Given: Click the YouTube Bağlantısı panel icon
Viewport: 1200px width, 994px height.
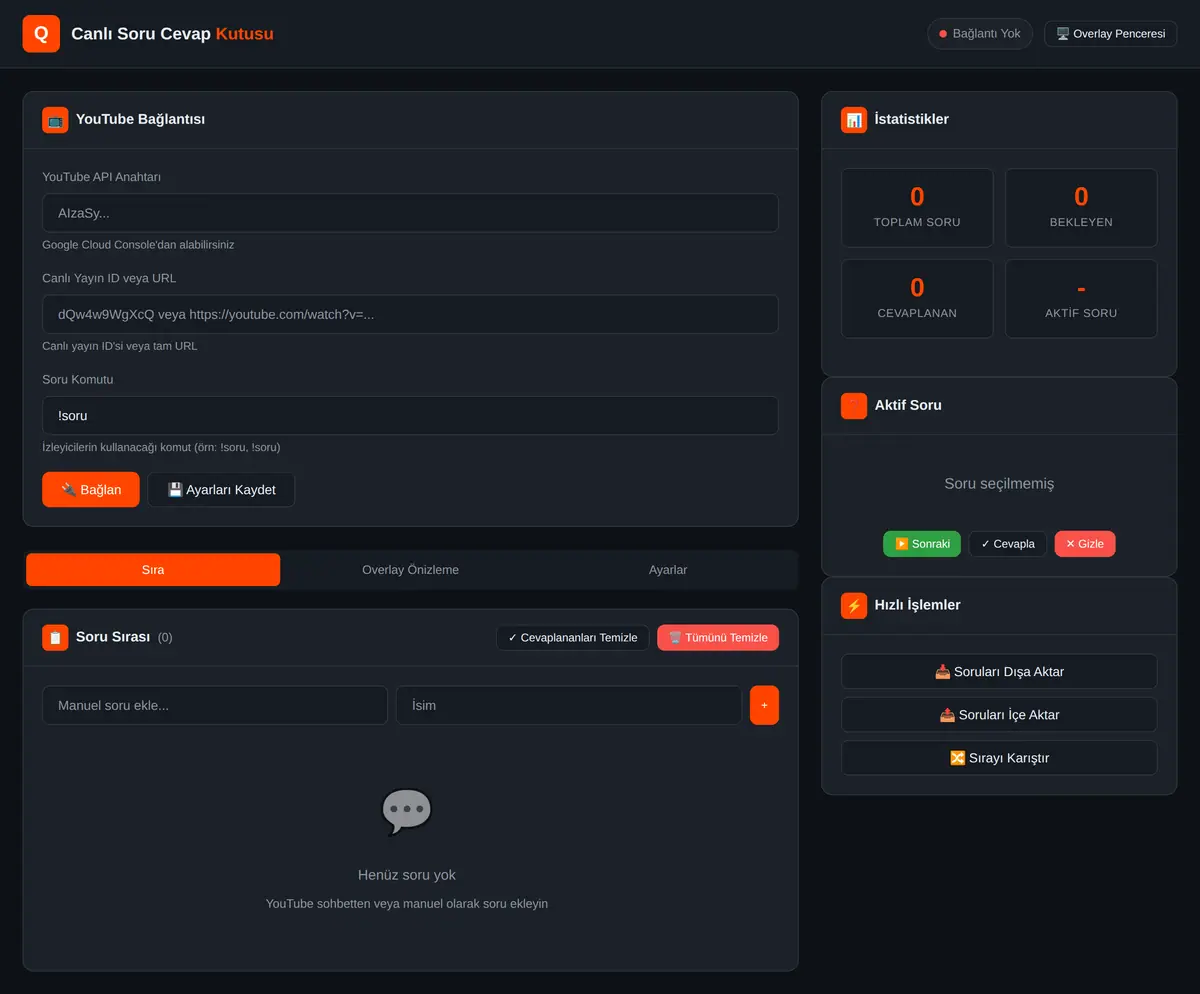Looking at the screenshot, I should click(55, 120).
